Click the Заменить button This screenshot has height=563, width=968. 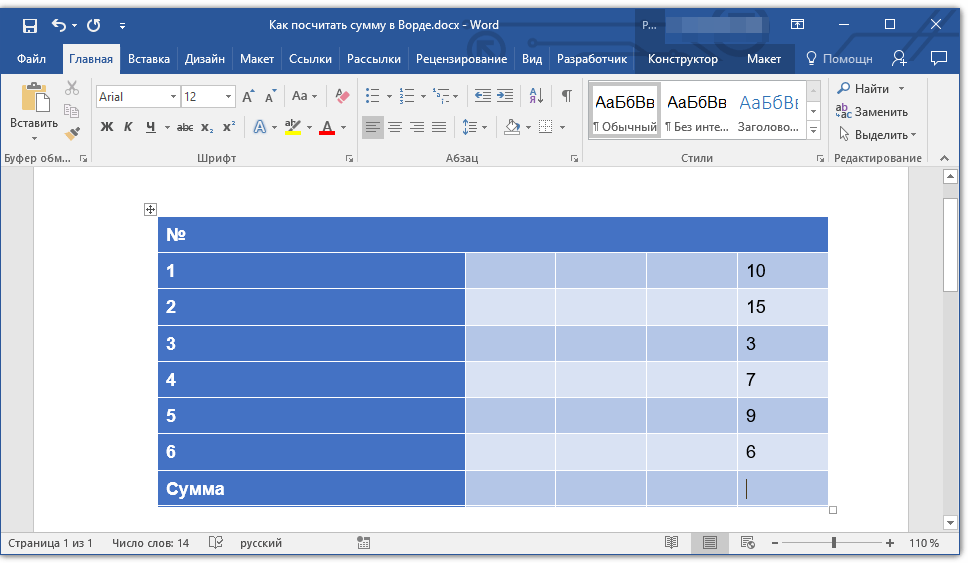click(872, 112)
